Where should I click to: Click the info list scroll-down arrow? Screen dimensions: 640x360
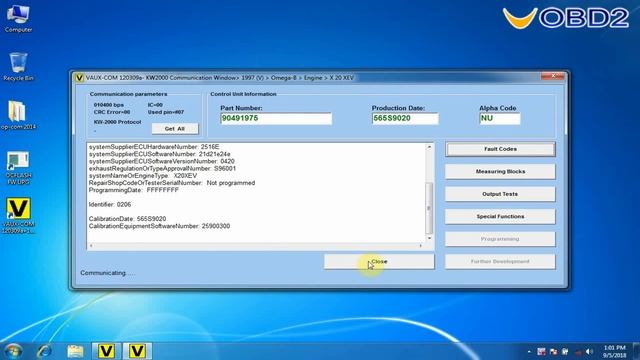(x=429, y=238)
